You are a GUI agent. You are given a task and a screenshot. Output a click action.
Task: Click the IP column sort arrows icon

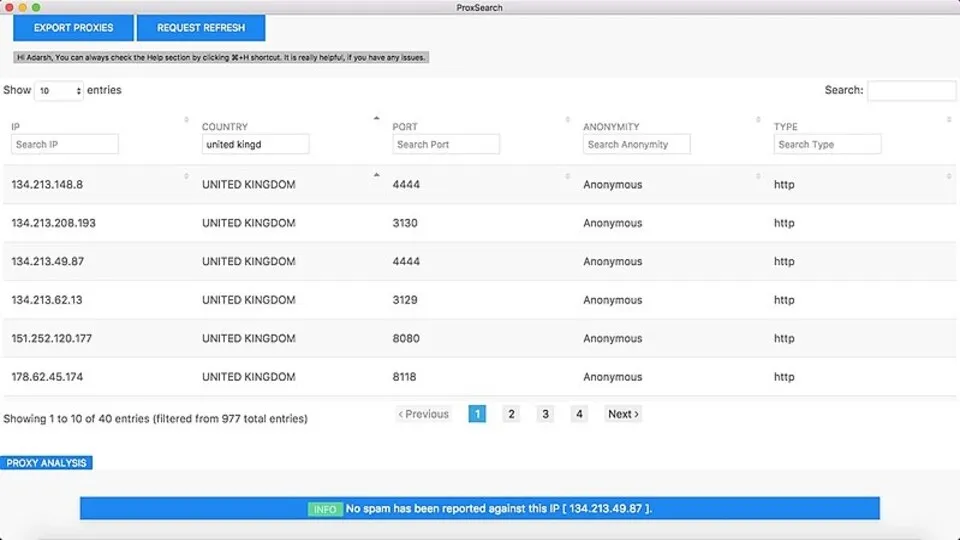click(x=187, y=120)
